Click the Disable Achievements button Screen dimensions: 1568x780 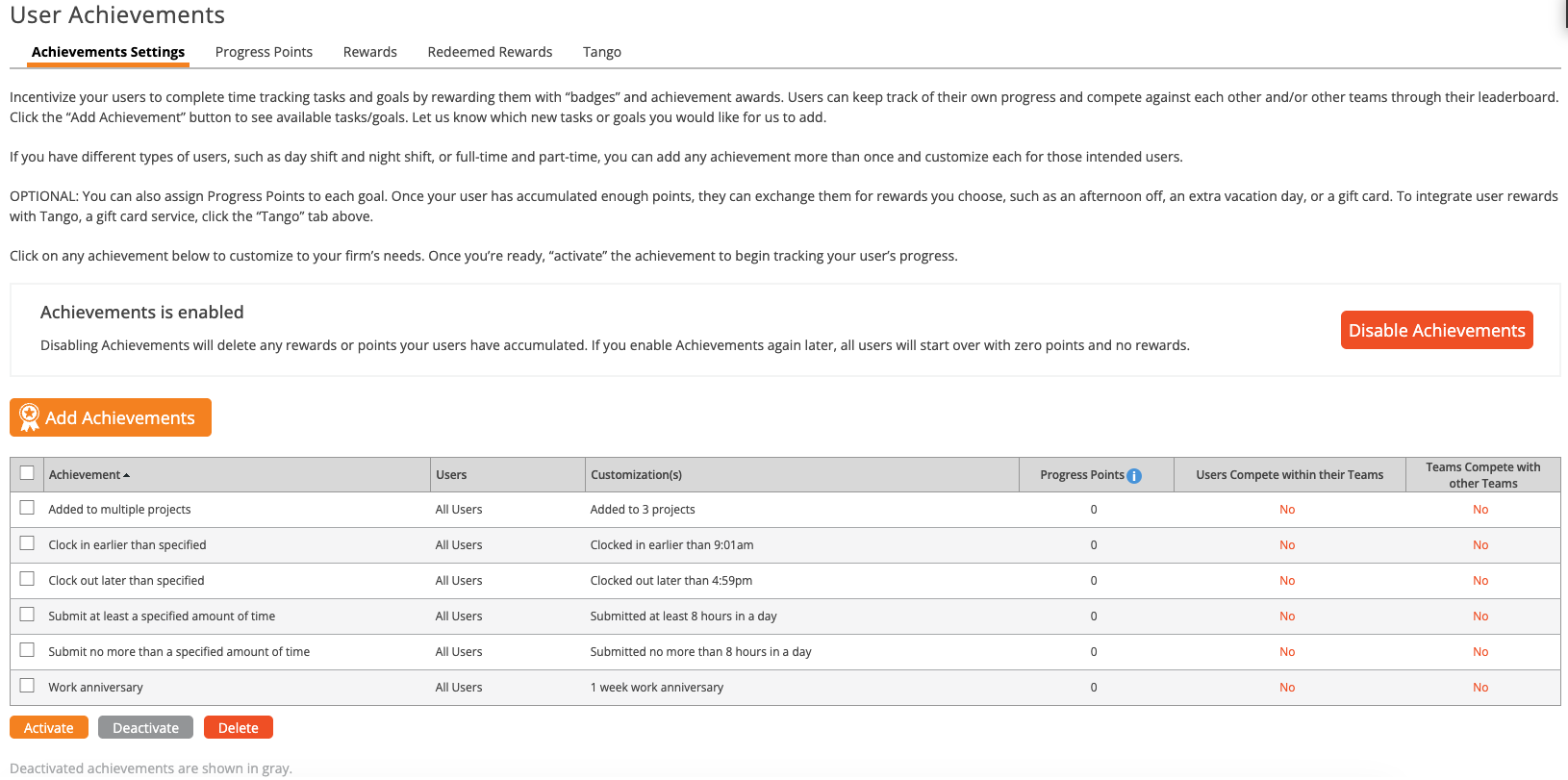(1436, 330)
